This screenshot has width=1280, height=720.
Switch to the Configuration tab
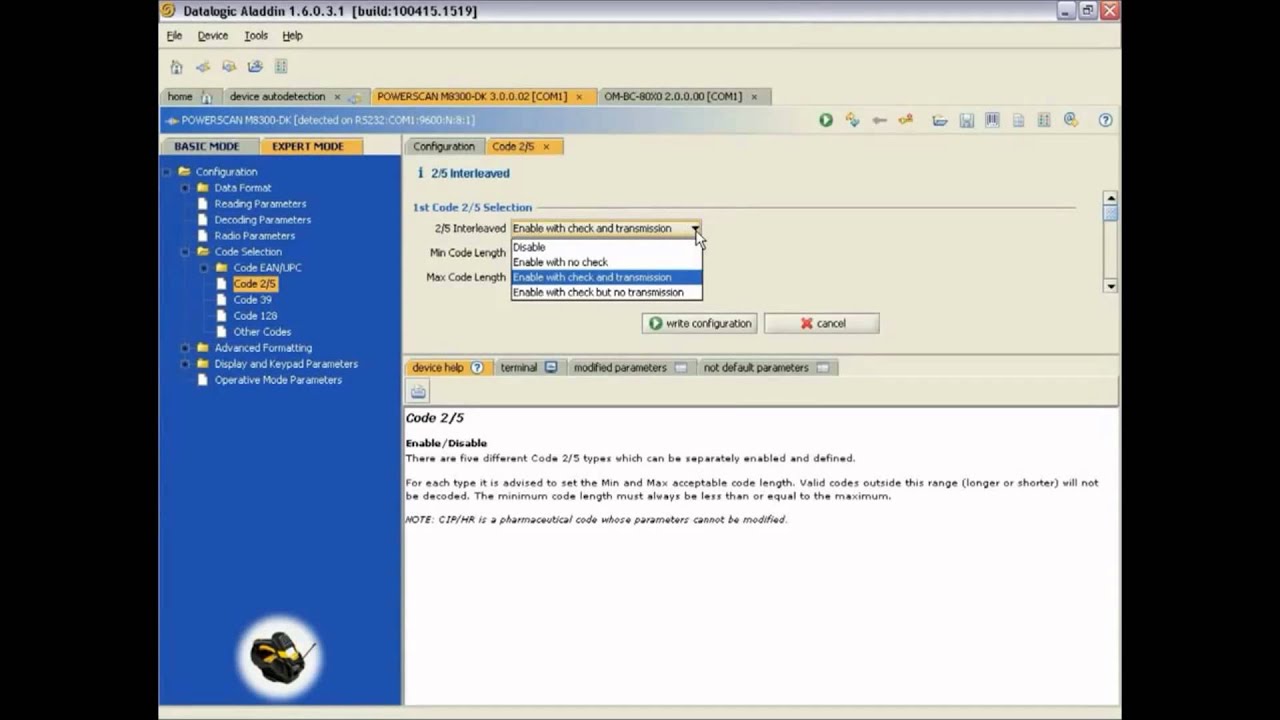pyautogui.click(x=444, y=147)
